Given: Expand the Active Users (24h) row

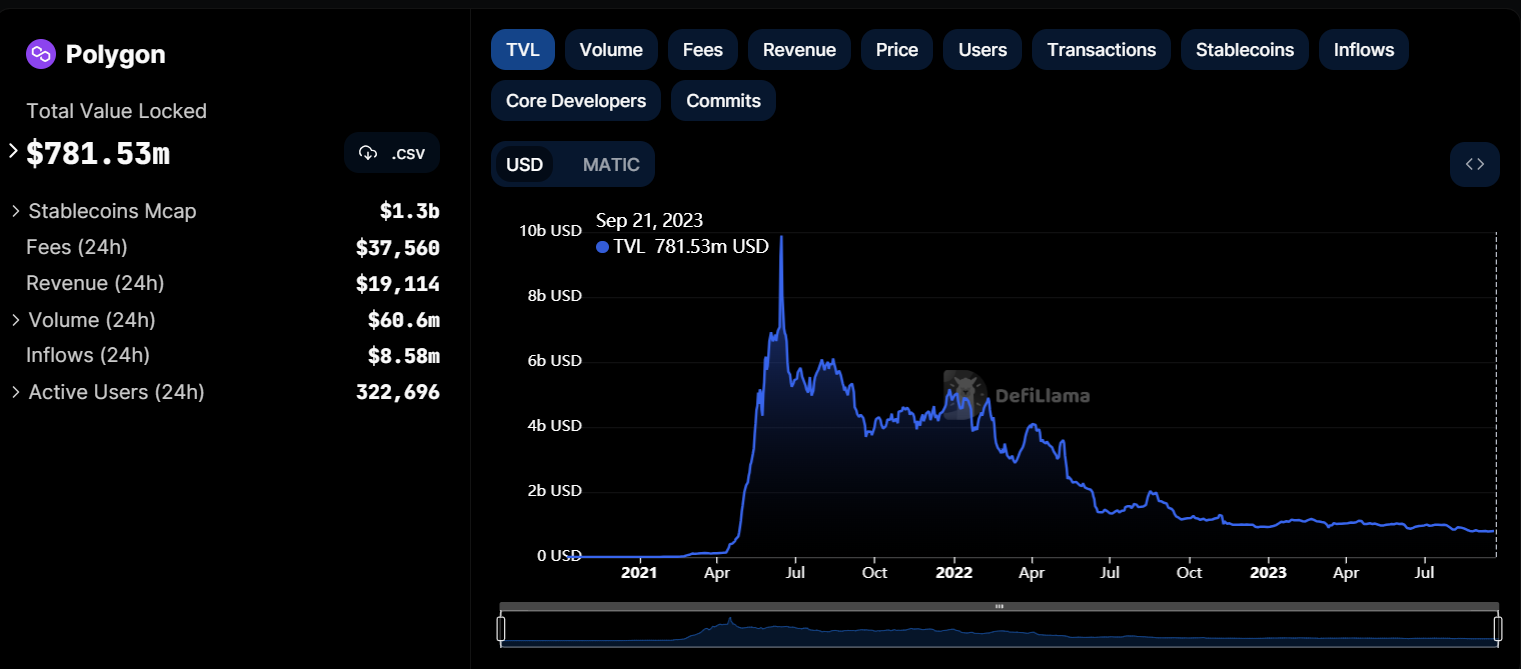Looking at the screenshot, I should pos(16,392).
